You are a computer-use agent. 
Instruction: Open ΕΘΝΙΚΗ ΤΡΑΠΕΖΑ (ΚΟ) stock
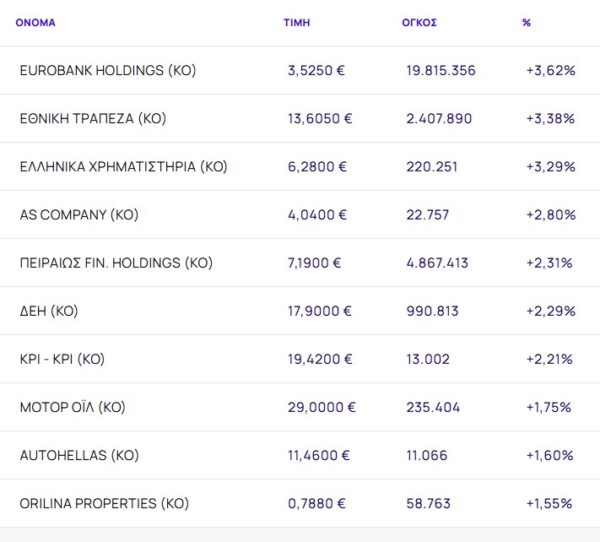click(x=93, y=118)
